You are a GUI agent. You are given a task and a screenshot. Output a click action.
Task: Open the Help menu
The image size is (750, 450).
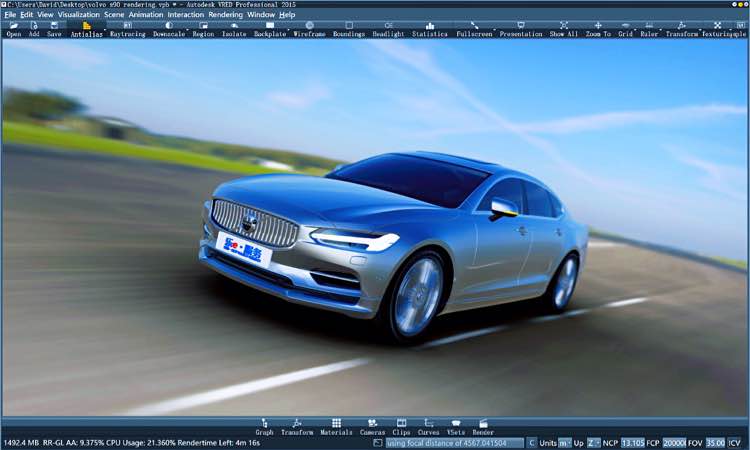click(x=287, y=15)
